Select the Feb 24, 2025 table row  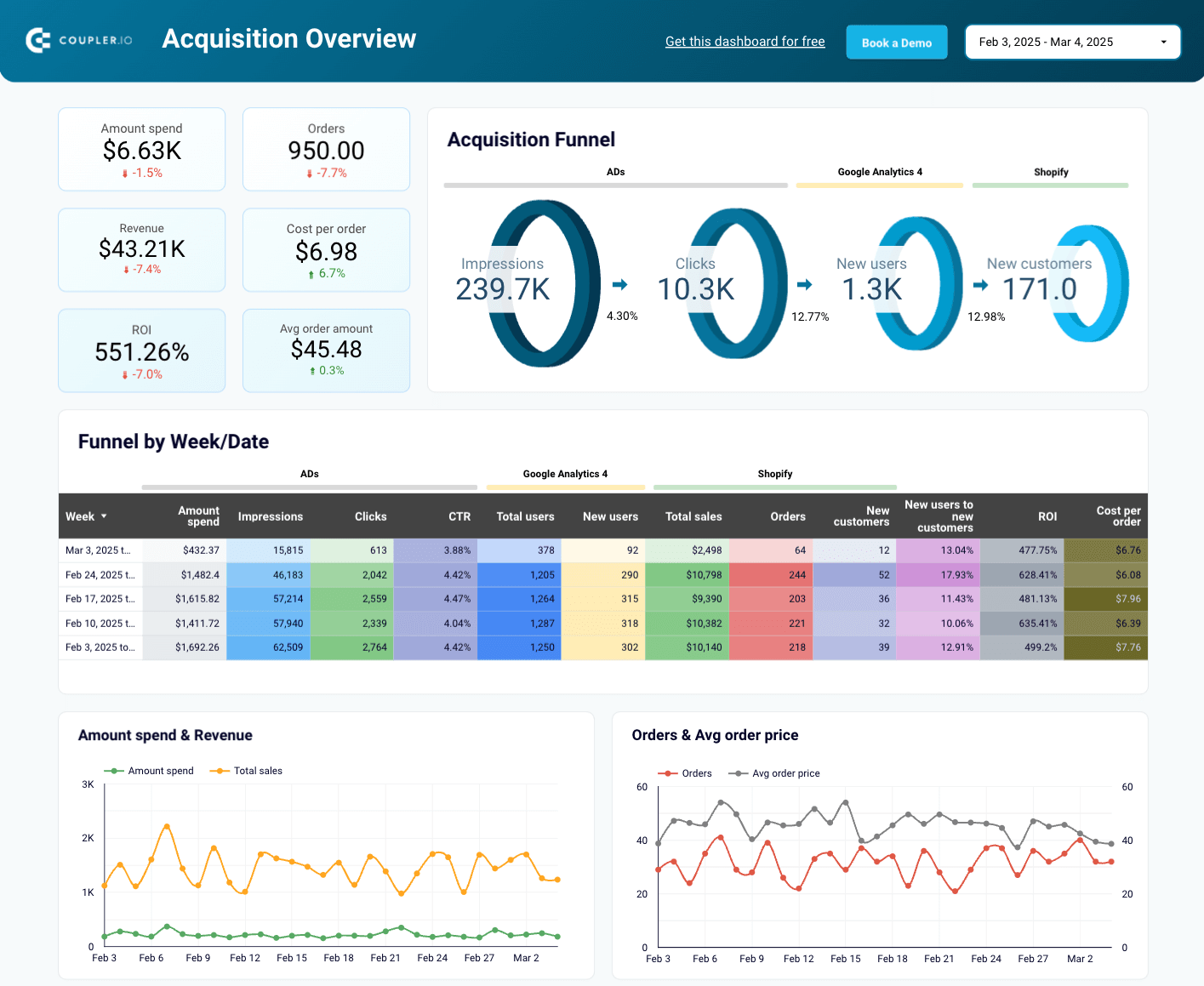point(100,574)
